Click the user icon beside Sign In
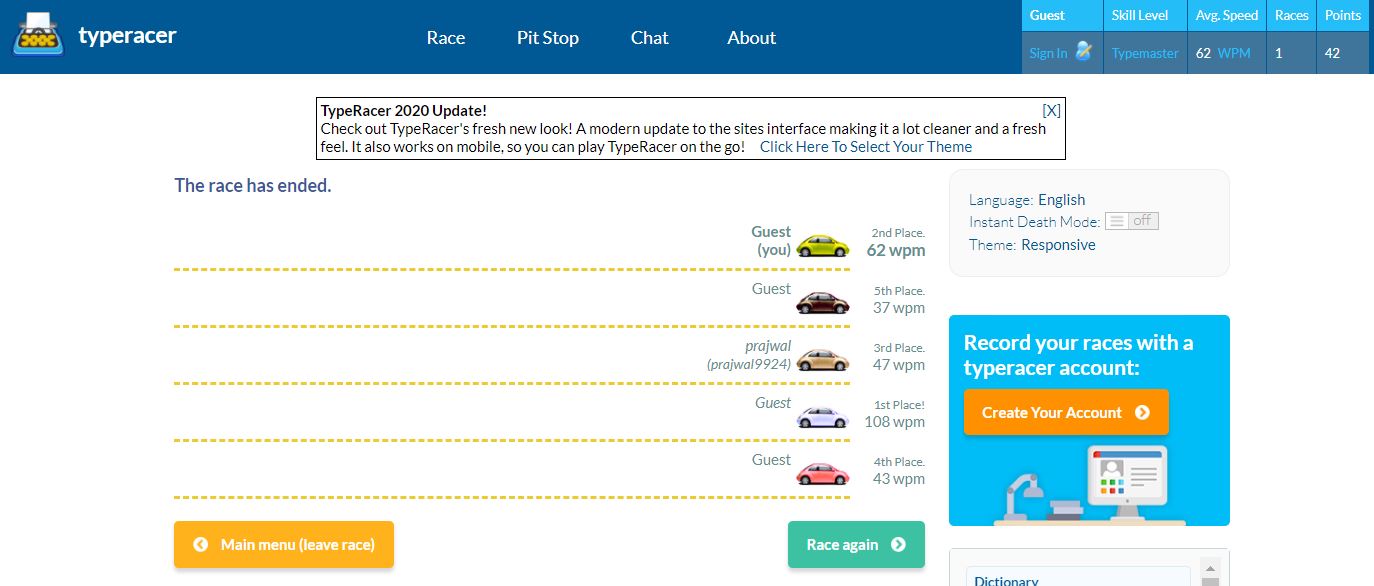Screen dimensions: 1374x586 pos(1084,52)
